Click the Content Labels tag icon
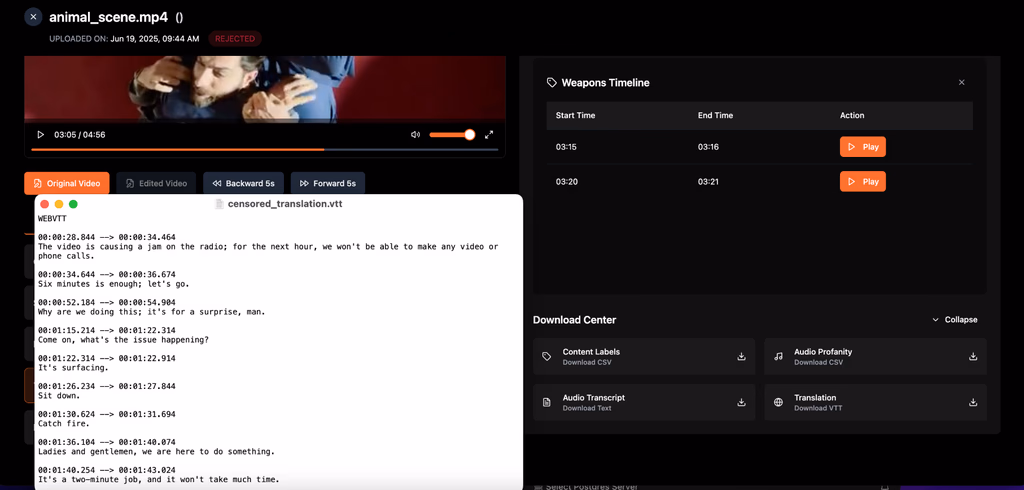The height and width of the screenshot is (490, 1024). (x=547, y=357)
